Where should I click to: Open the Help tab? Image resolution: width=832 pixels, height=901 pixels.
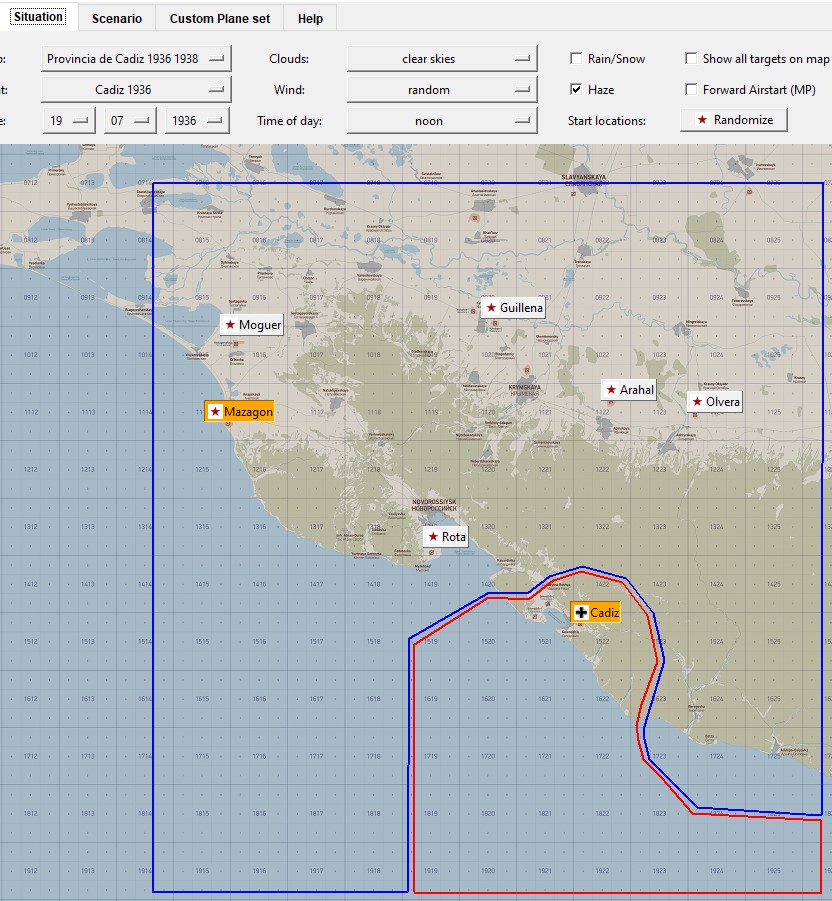click(x=310, y=18)
